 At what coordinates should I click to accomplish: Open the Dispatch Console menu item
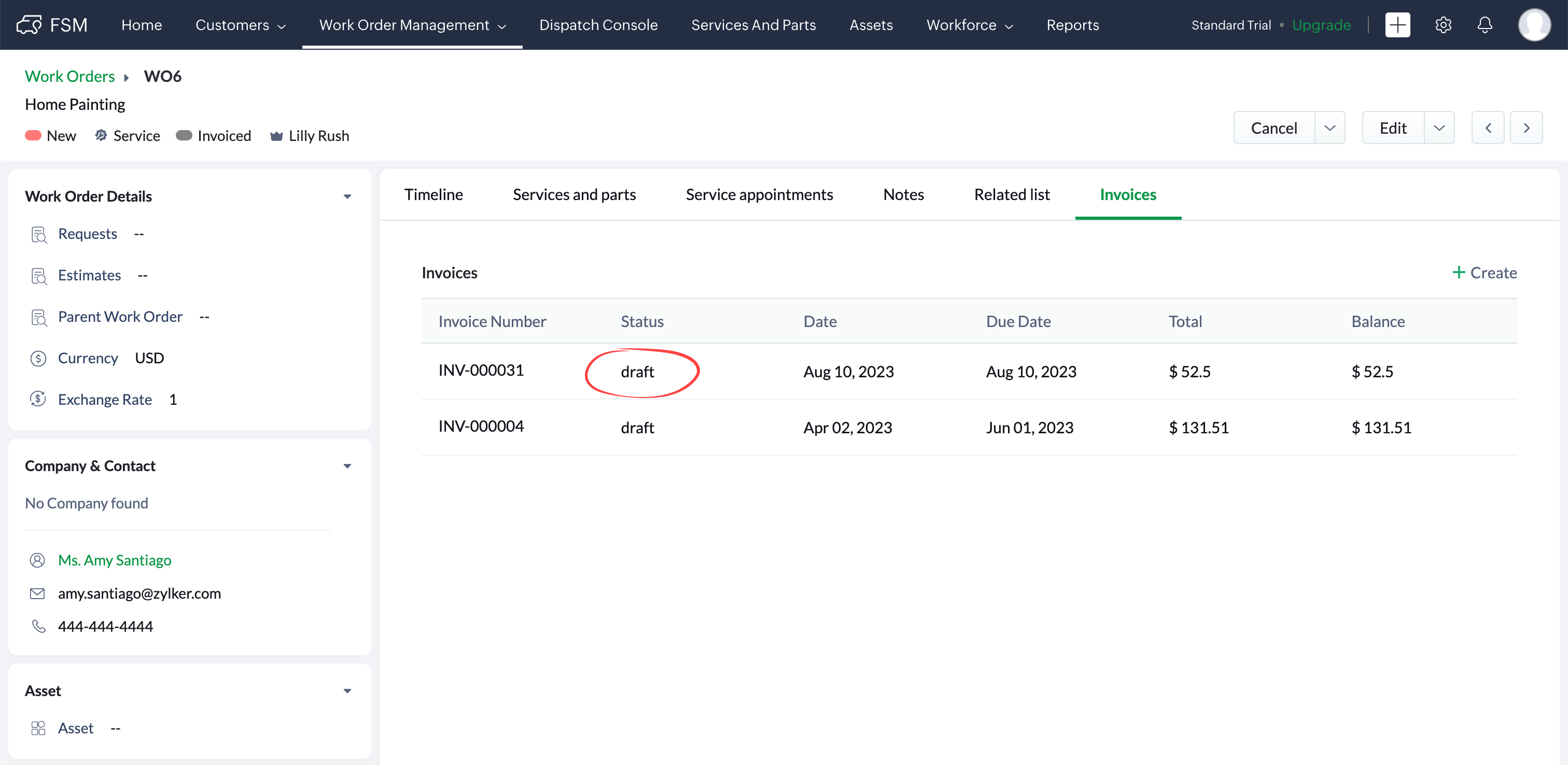tap(598, 25)
